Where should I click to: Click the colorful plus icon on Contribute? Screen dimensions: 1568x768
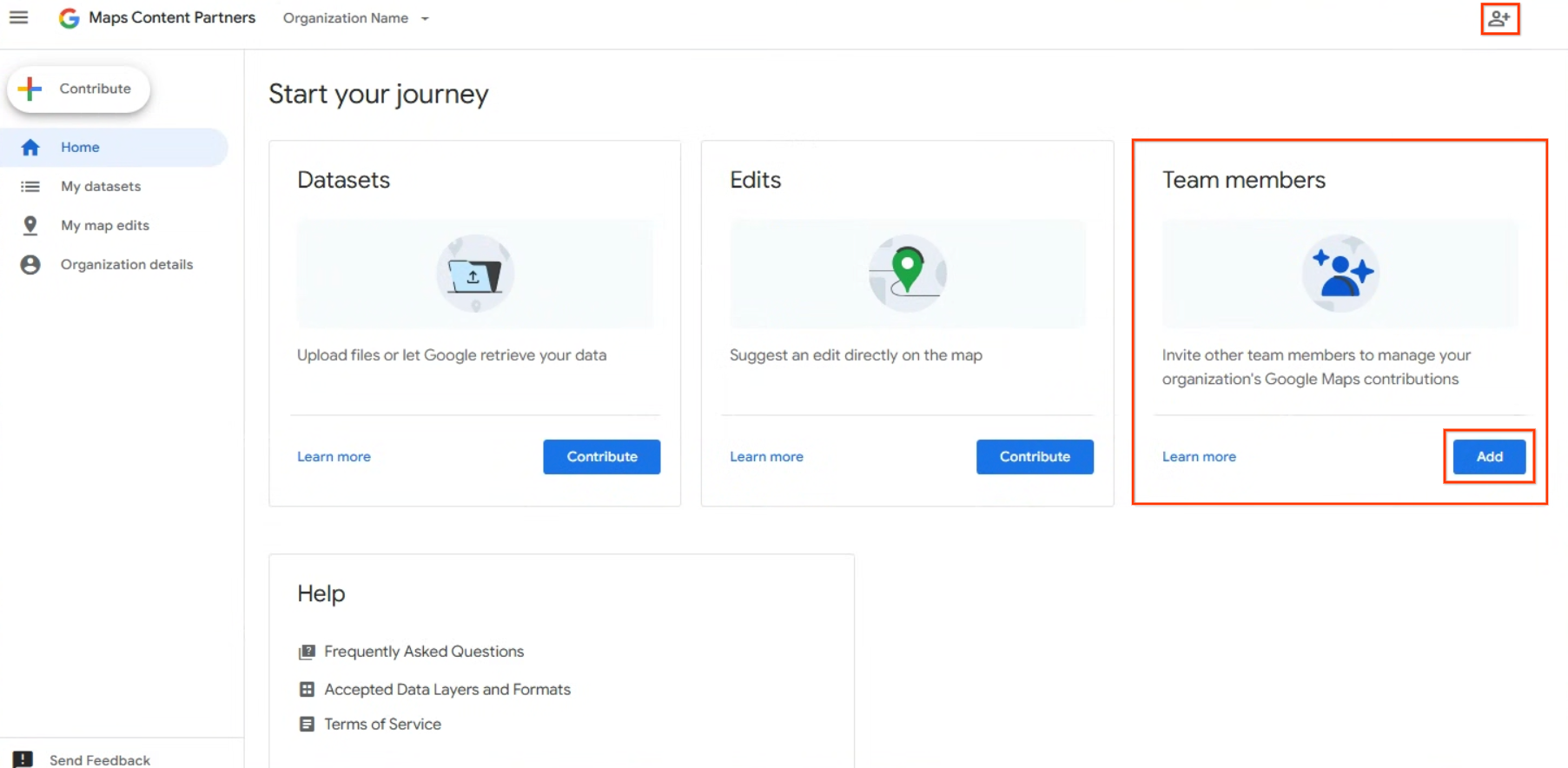pos(30,89)
